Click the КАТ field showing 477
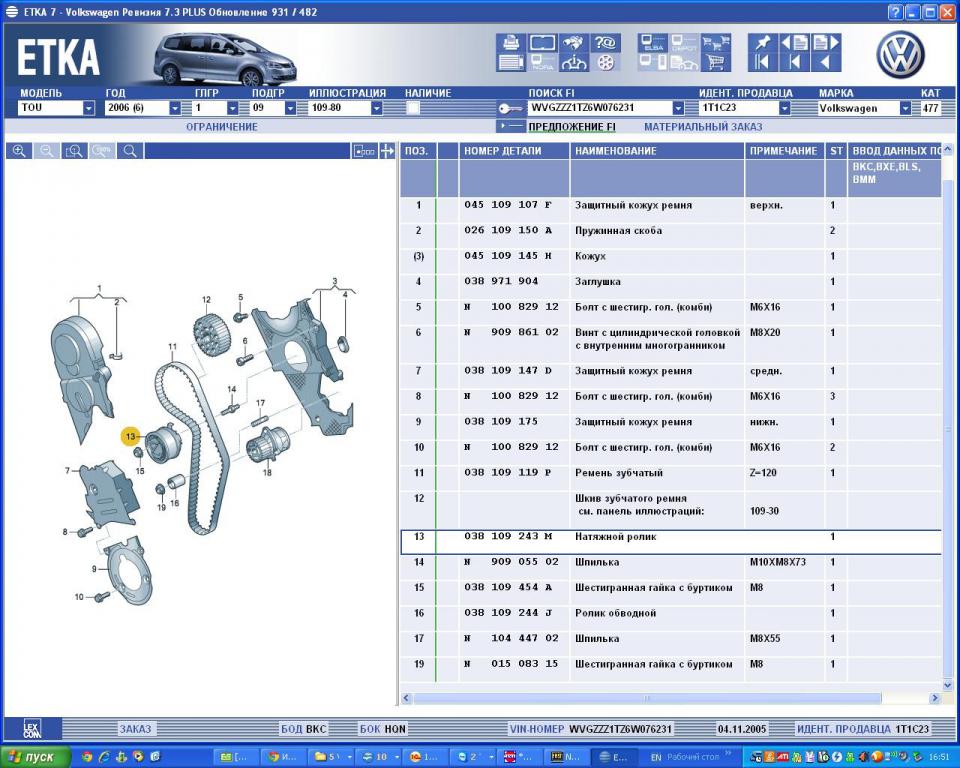This screenshot has width=960, height=768. coord(931,108)
